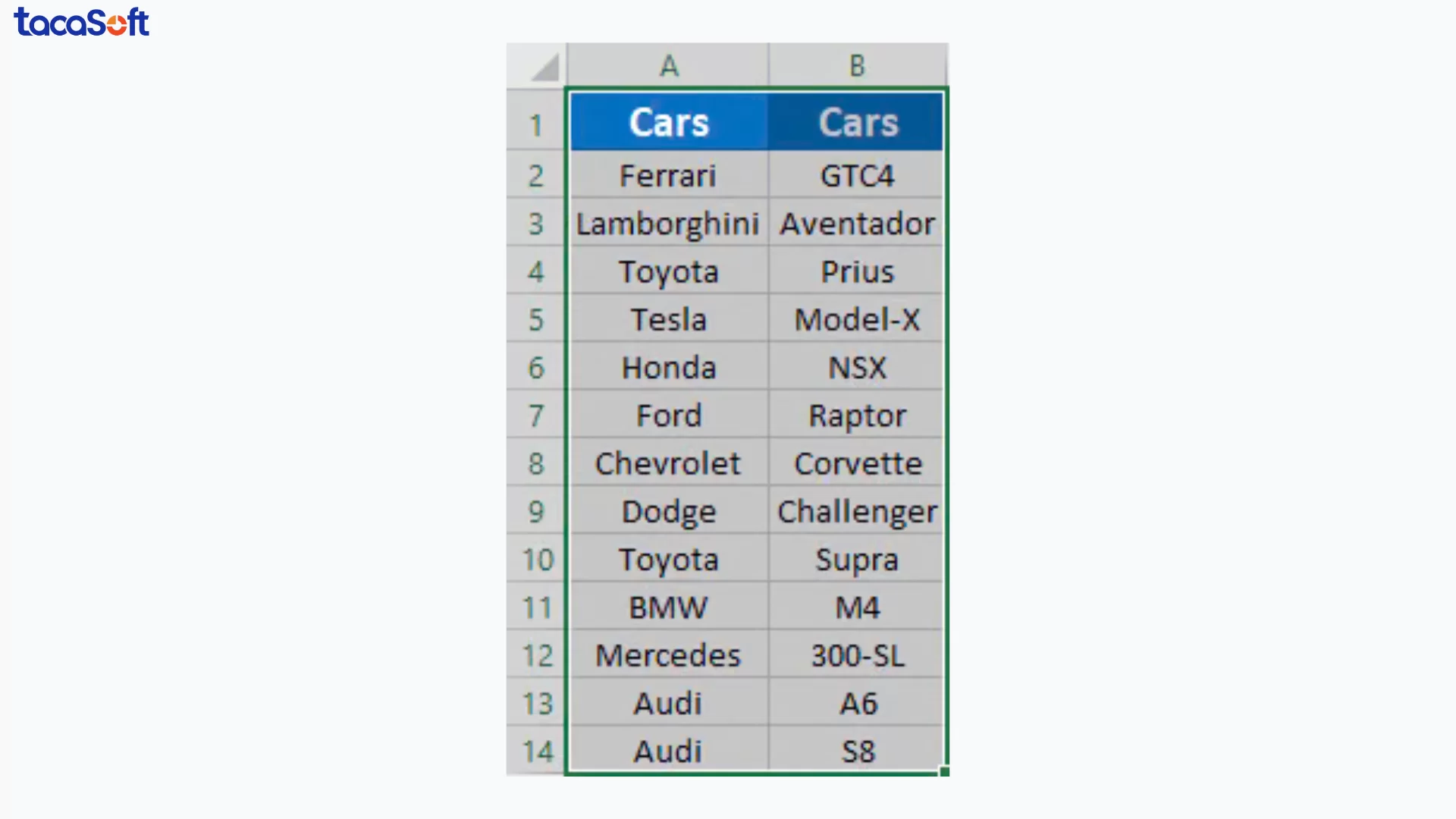This screenshot has height=819, width=1456.
Task: Select row 7 header
Action: click(x=535, y=415)
